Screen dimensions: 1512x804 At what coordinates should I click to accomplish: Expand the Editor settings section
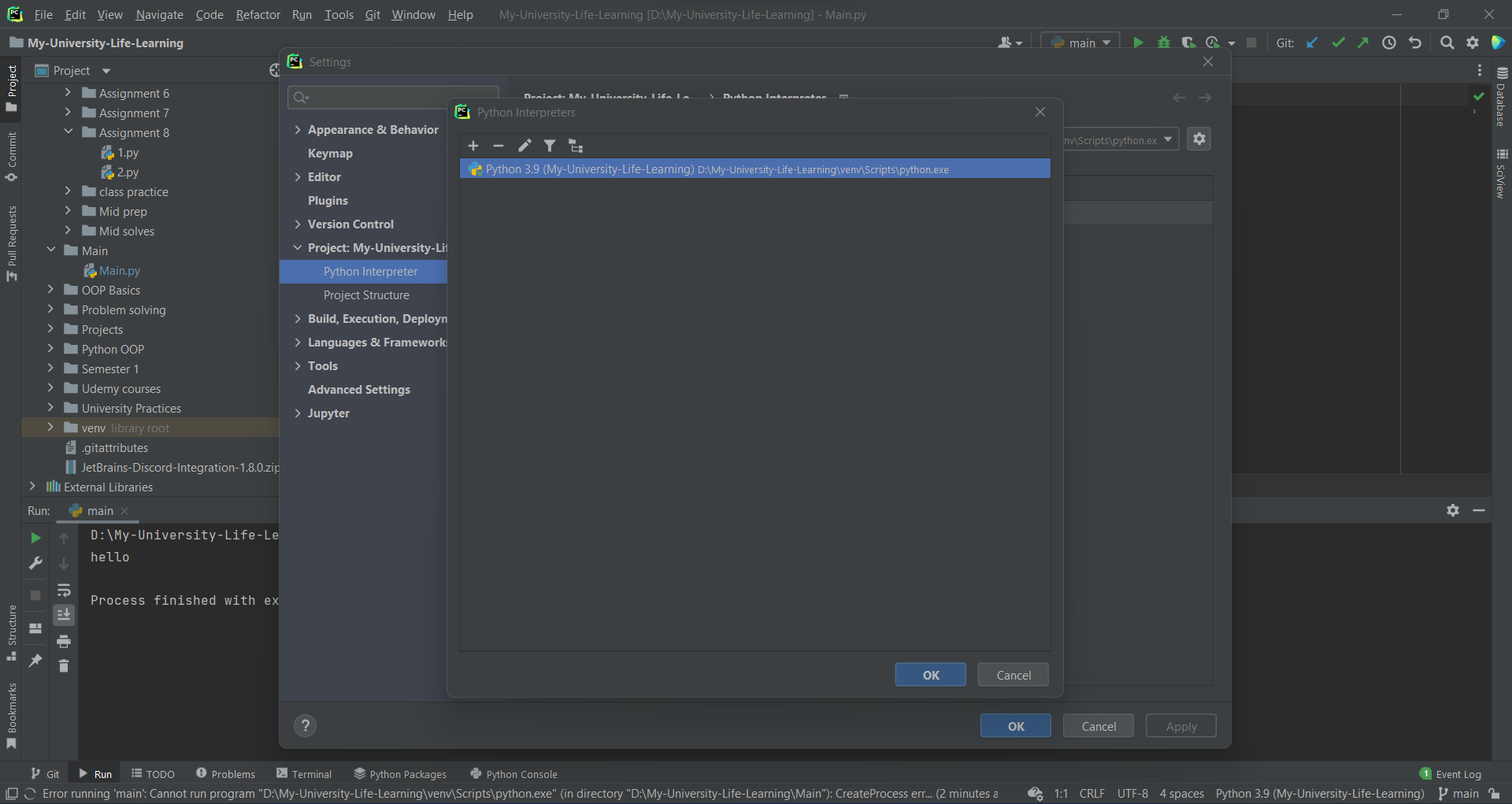(298, 177)
